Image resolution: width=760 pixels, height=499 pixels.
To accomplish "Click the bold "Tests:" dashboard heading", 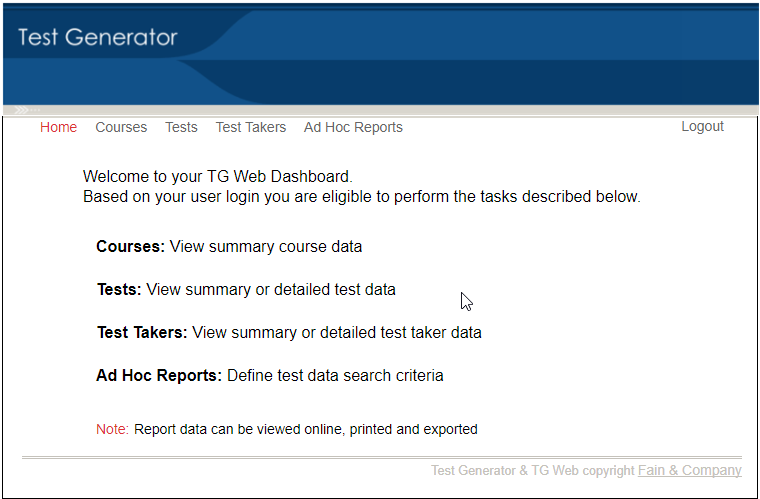I will (119, 289).
